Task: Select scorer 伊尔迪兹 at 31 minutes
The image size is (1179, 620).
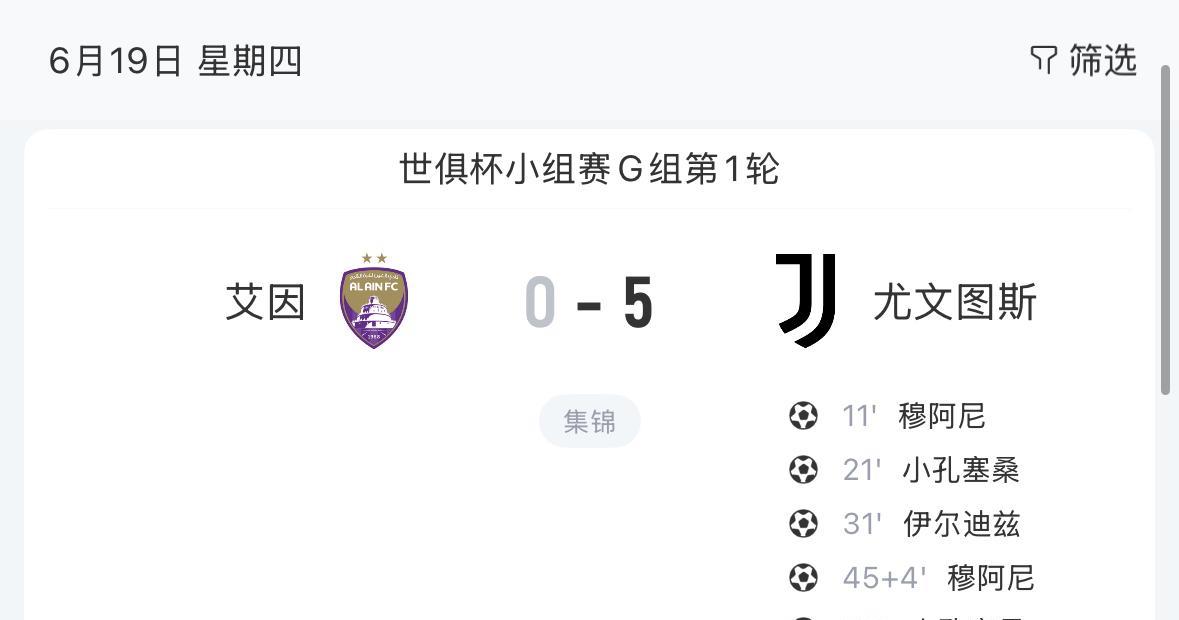Action: [962, 524]
